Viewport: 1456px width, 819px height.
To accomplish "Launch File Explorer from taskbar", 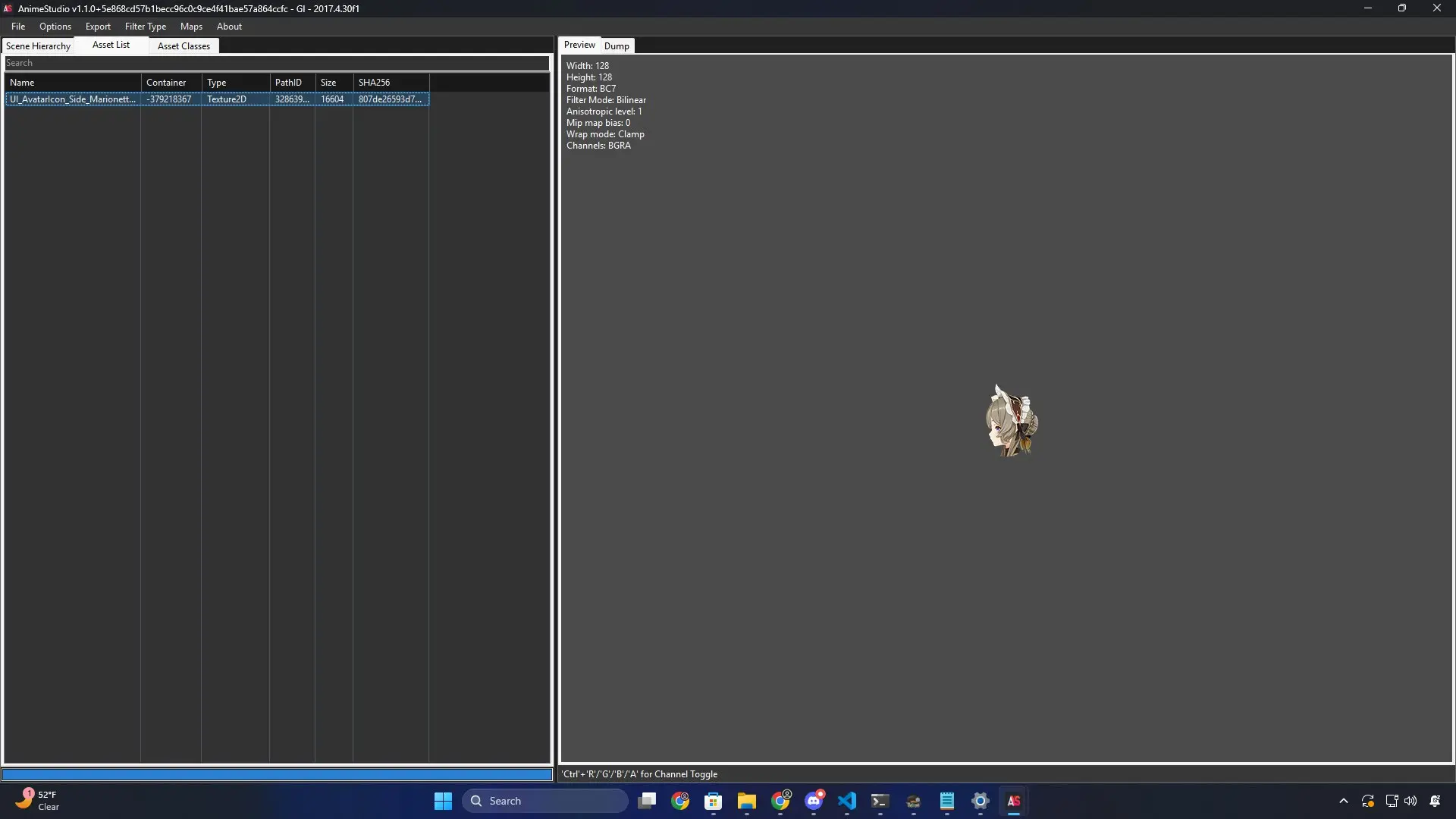I will 747,801.
